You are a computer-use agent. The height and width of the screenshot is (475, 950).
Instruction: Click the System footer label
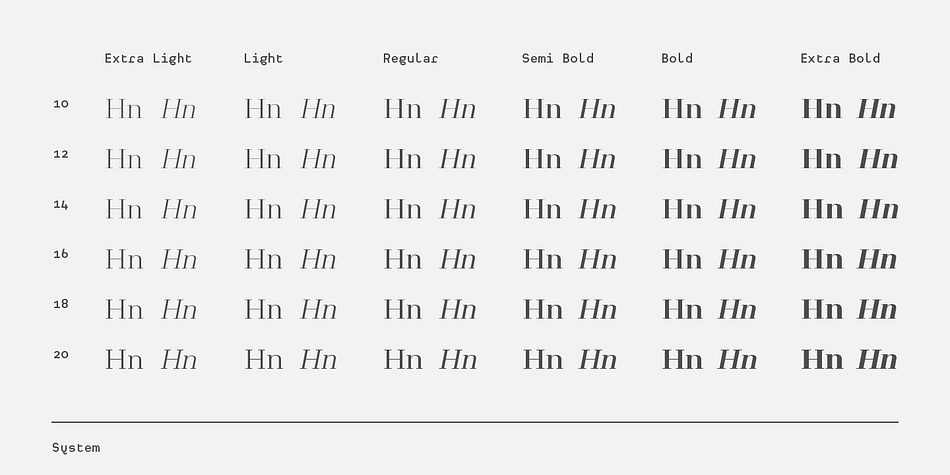tap(76, 448)
